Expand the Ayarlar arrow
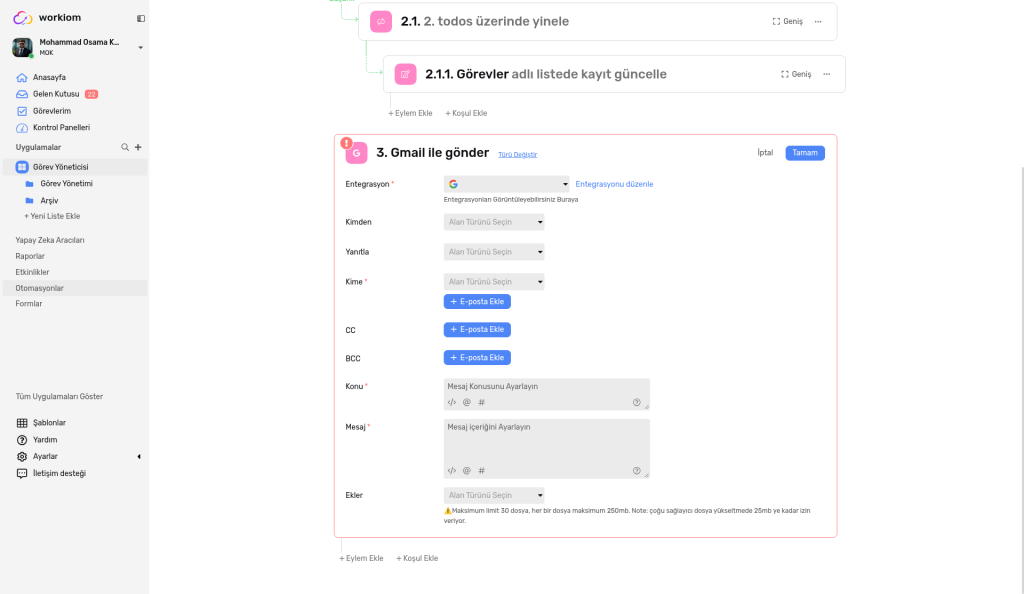This screenshot has width=1024, height=594. pyautogui.click(x=139, y=457)
